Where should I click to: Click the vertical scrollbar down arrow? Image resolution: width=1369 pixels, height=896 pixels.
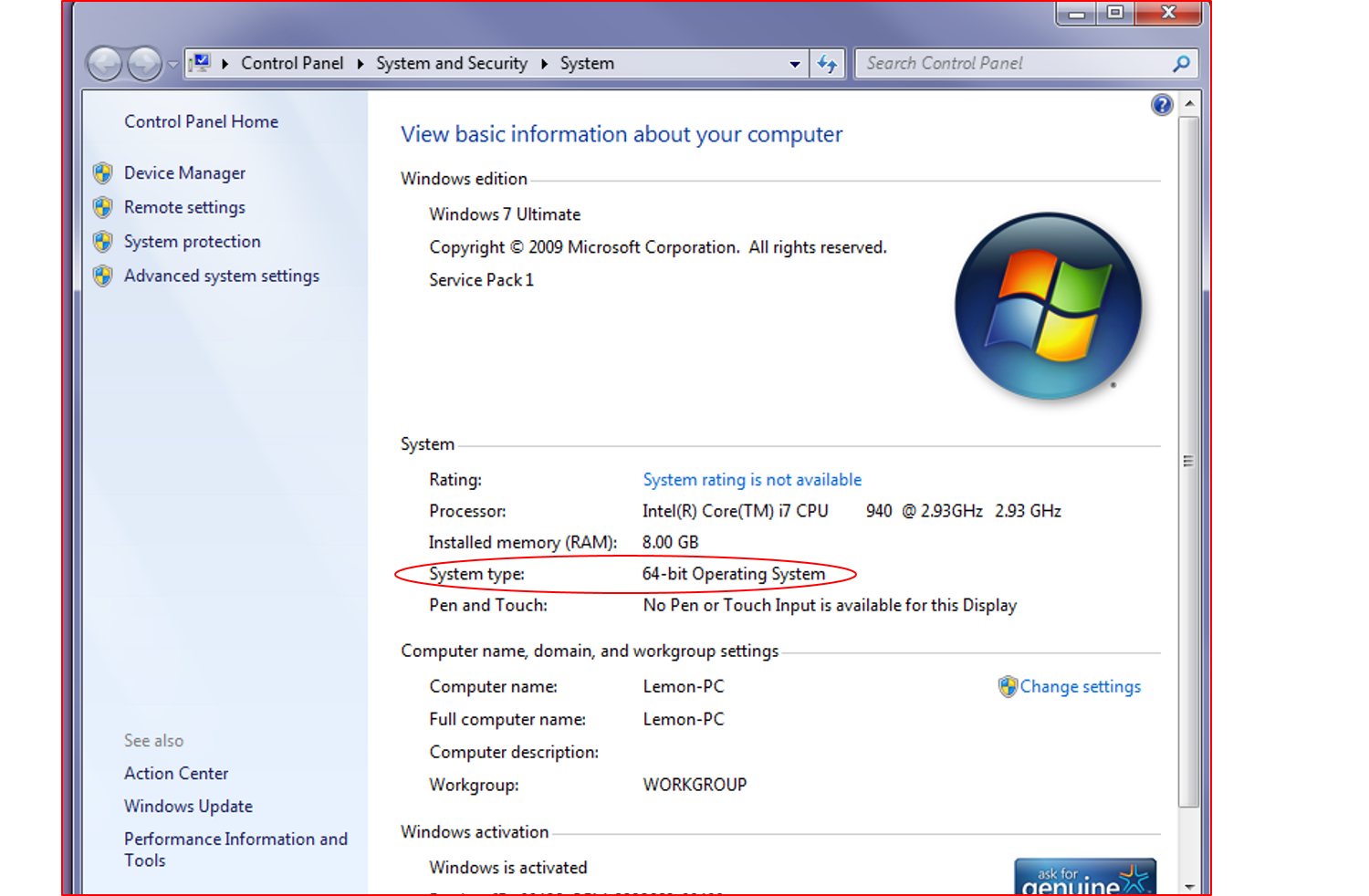1189,886
